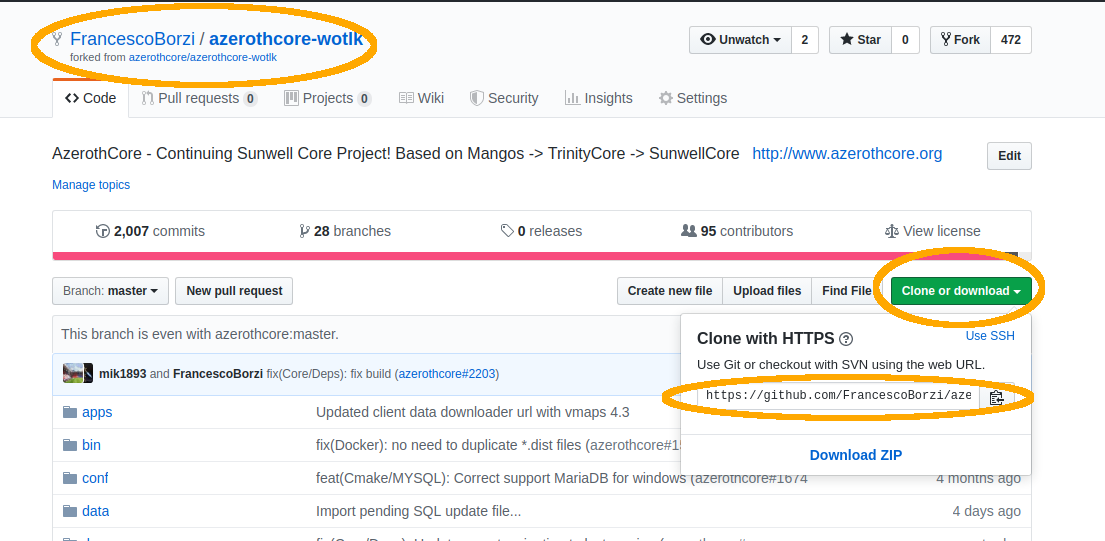
Task: Edit the repository description with Edit button
Action: 1009,156
